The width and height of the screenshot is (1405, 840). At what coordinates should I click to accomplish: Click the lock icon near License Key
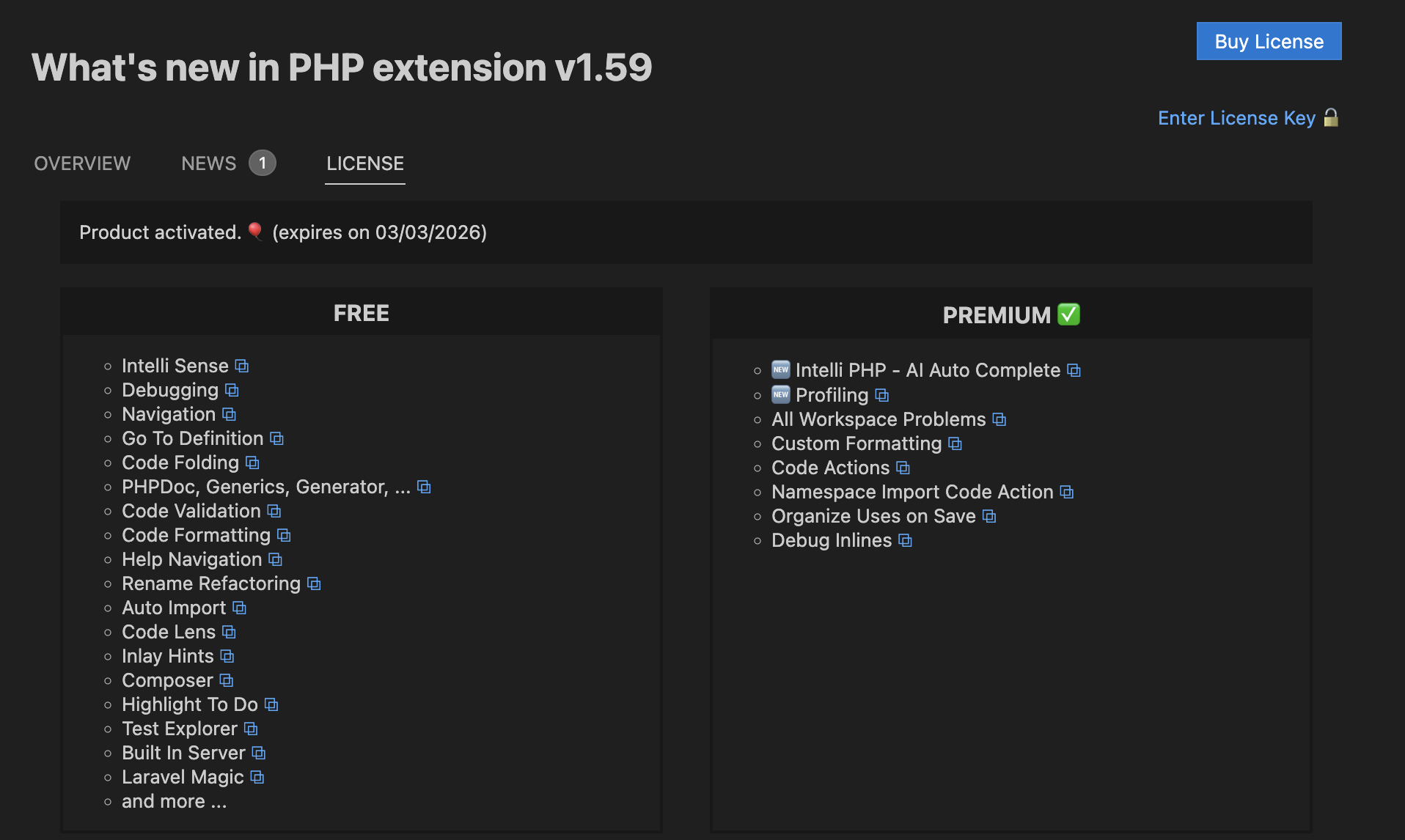pyautogui.click(x=1331, y=118)
